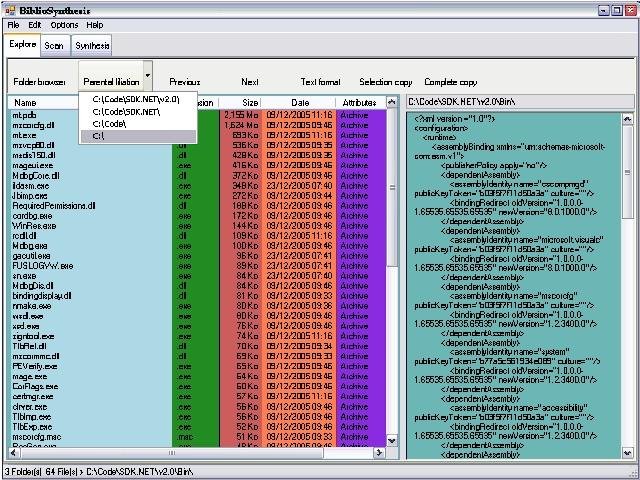This screenshot has width=640, height=480.
Task: Select file TlbImp.exe
Action: coord(32,417)
